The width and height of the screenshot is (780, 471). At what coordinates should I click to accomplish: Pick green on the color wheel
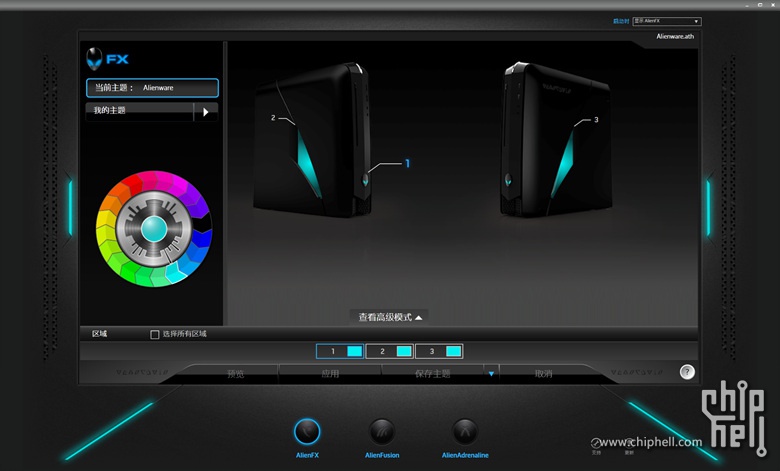pos(130,273)
